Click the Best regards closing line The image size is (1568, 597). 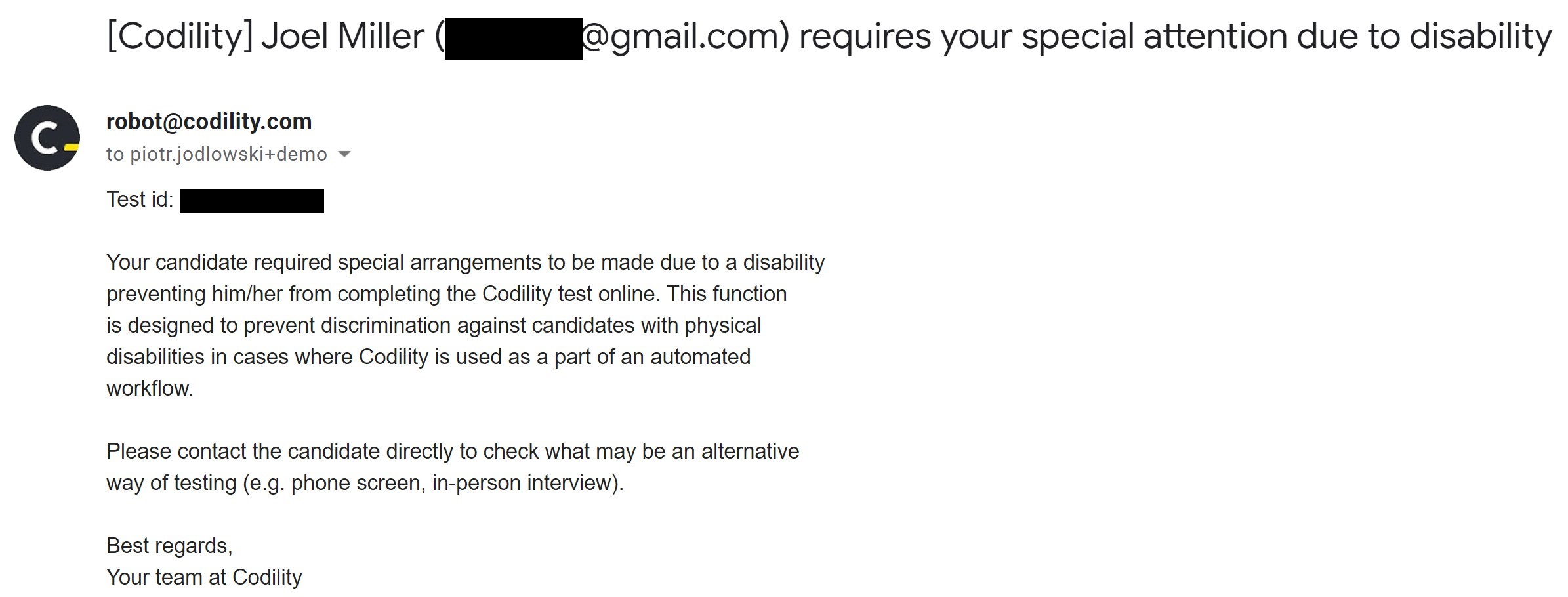point(169,546)
